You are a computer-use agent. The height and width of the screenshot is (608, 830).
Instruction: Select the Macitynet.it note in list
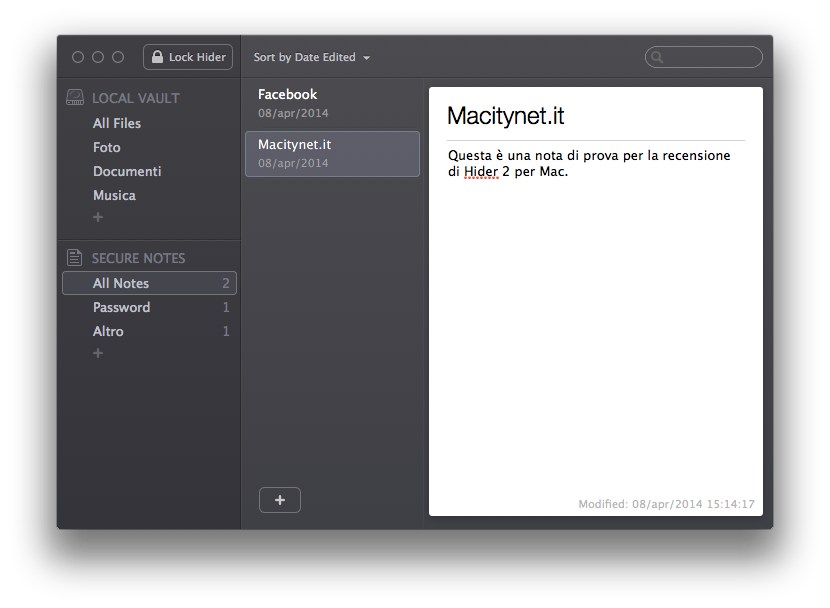332,154
